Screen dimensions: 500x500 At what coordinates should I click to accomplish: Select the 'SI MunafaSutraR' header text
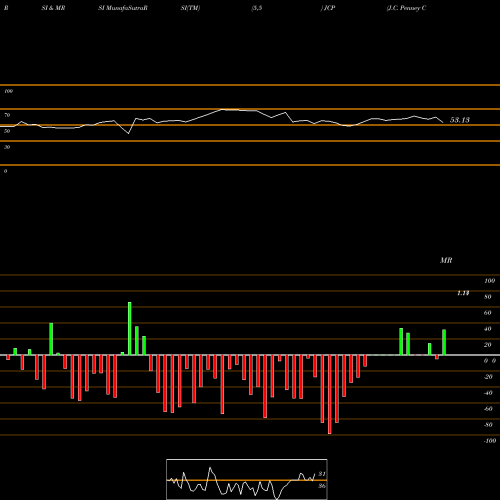click(x=123, y=8)
